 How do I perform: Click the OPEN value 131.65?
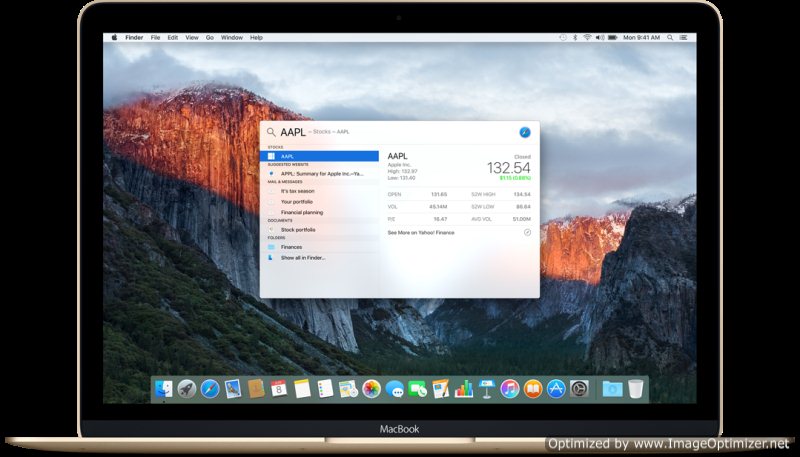click(439, 194)
